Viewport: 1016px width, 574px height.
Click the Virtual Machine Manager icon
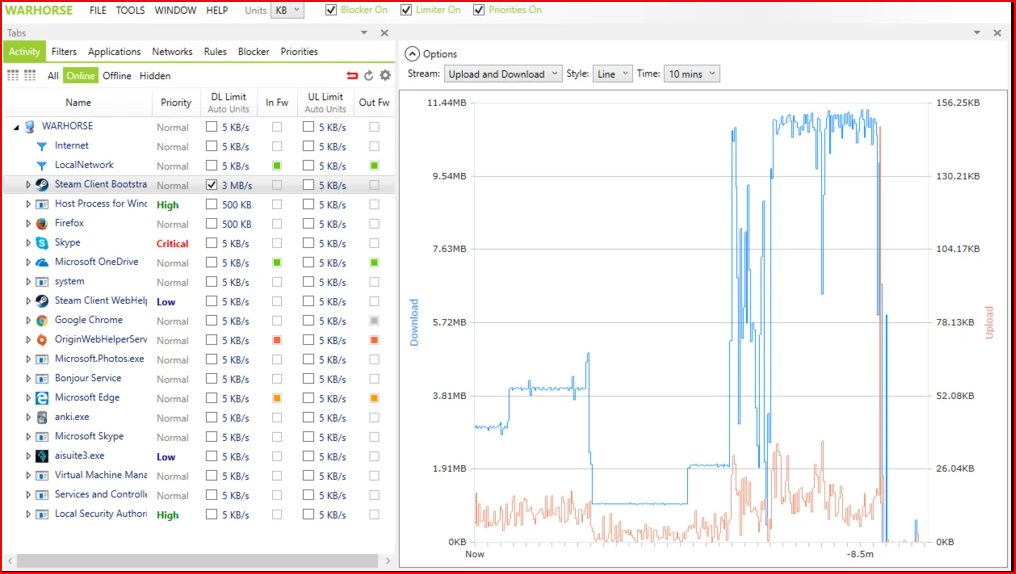[42, 476]
